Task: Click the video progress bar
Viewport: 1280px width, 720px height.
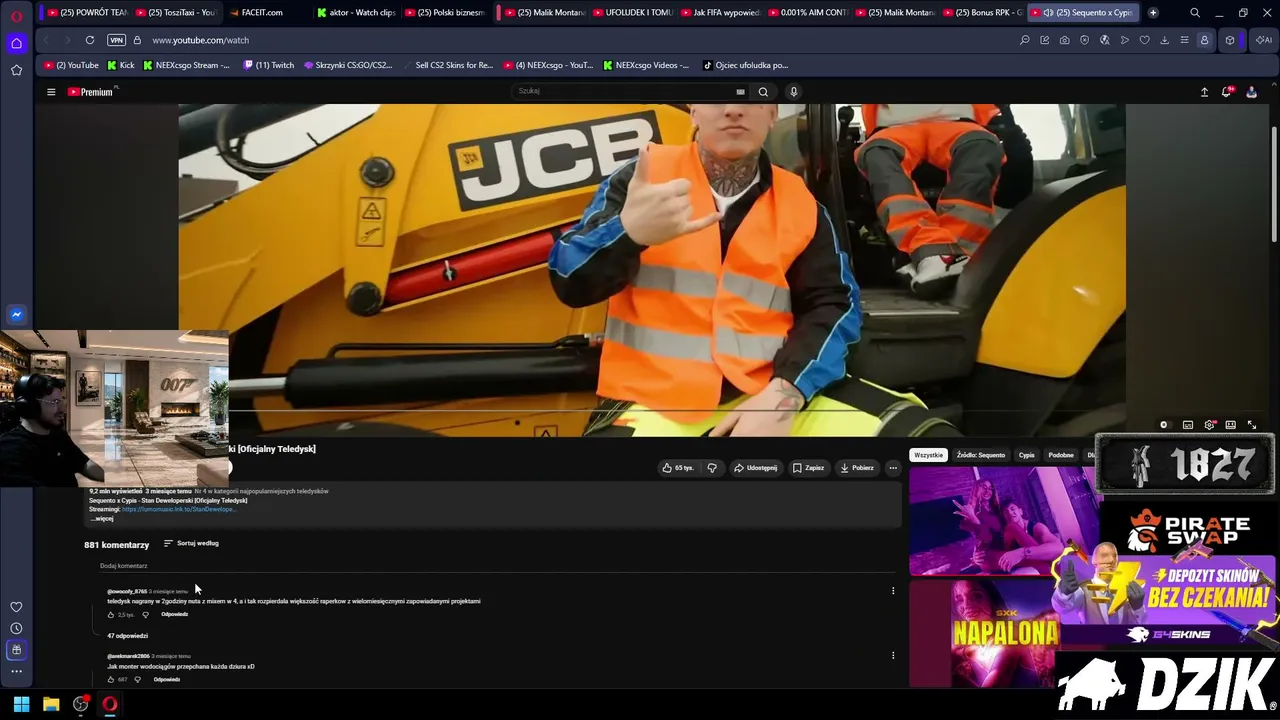Action: point(652,411)
